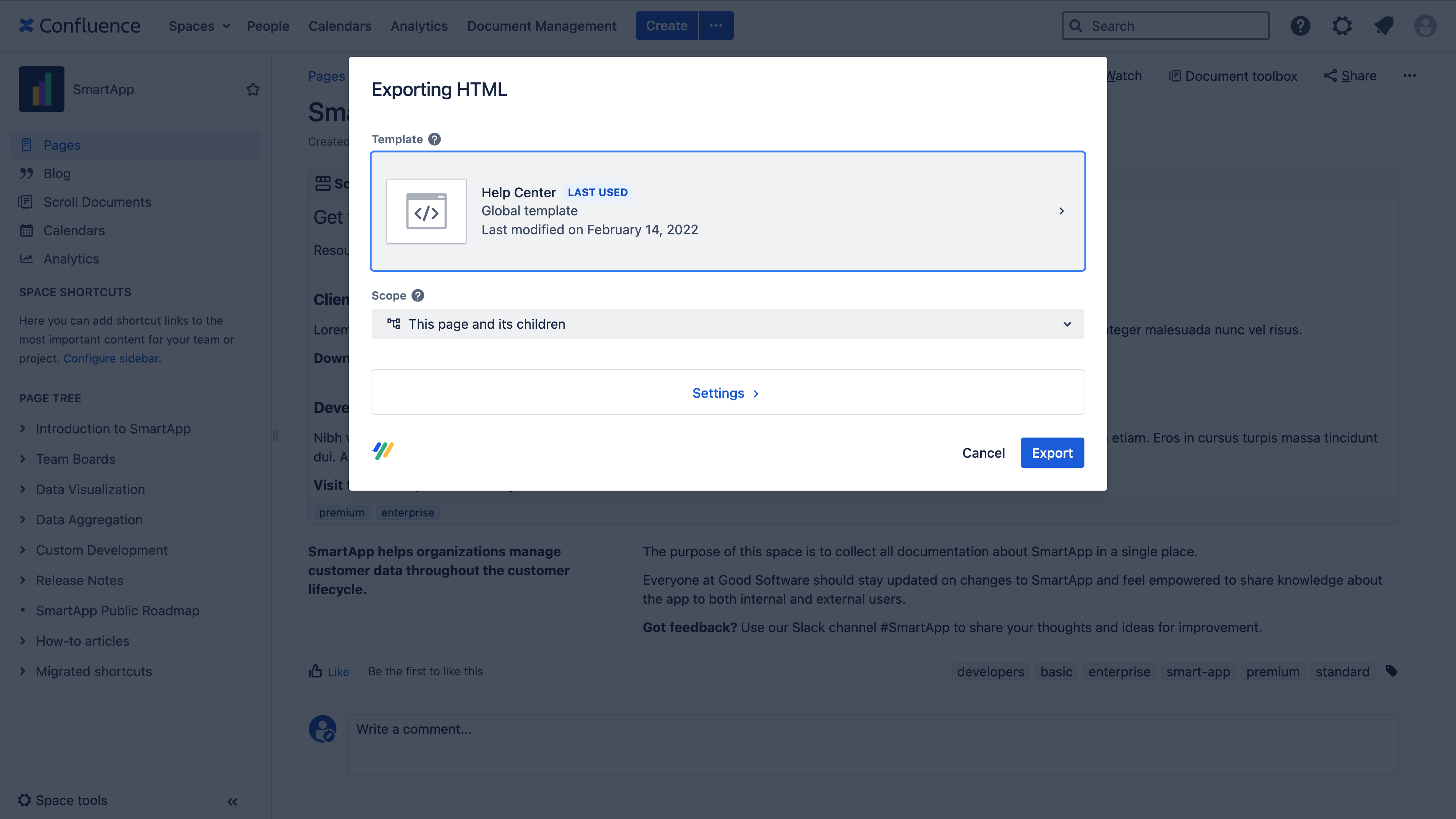Open Space tools settings gear
Viewport: 1456px width, 819px height.
[x=24, y=800]
